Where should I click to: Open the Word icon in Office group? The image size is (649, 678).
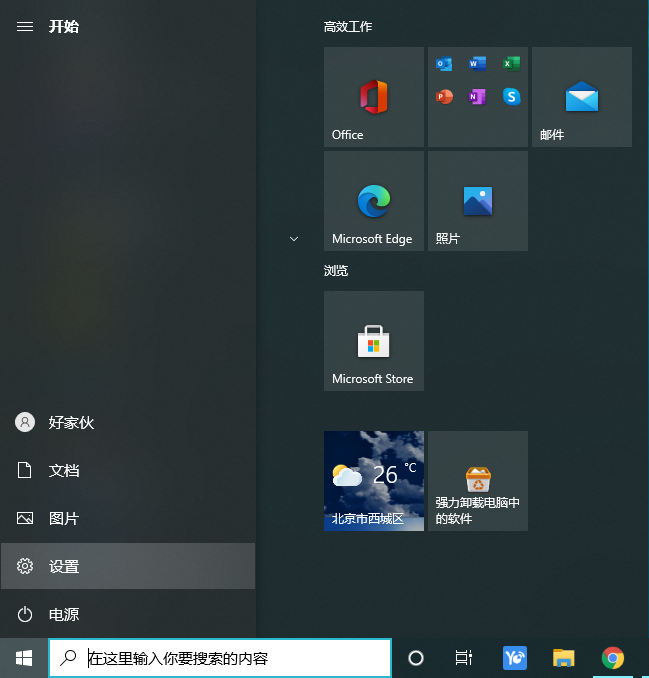[477, 64]
